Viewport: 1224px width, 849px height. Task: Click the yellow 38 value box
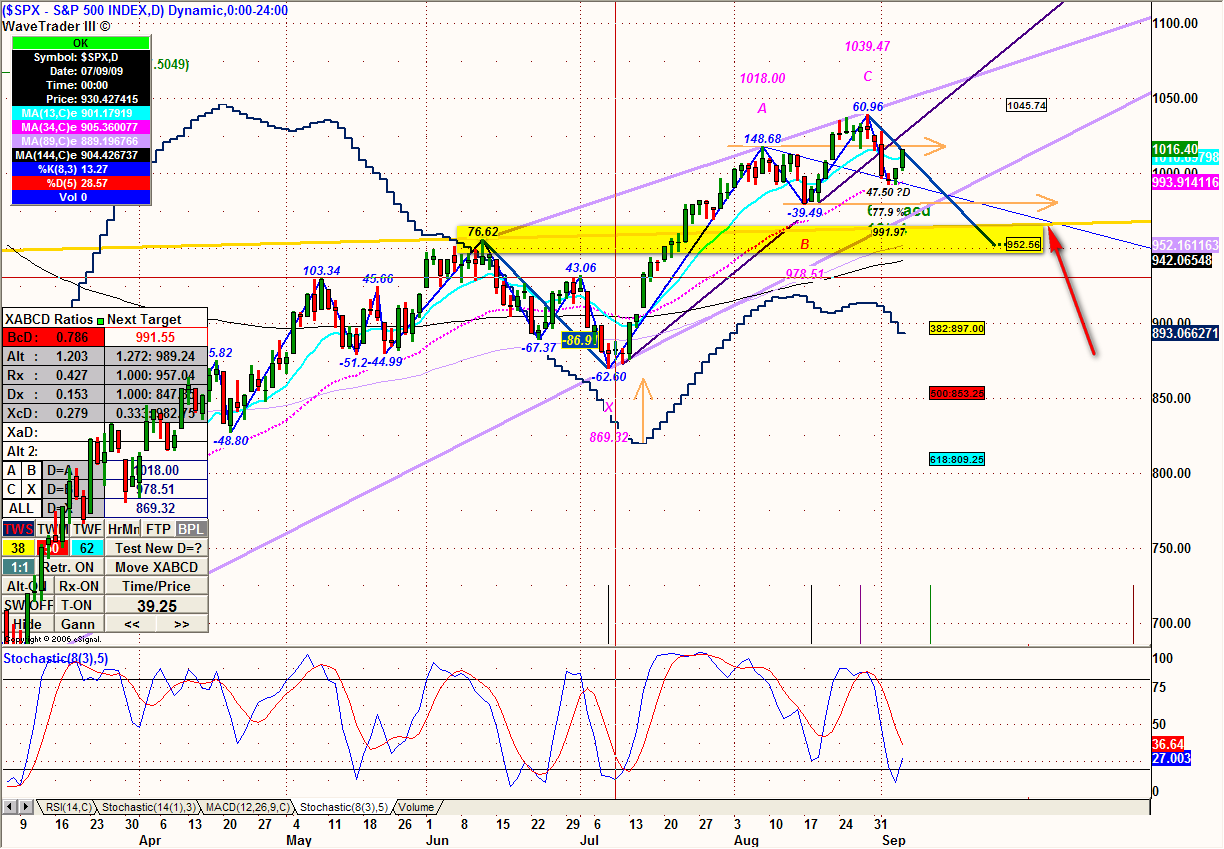coord(19,548)
